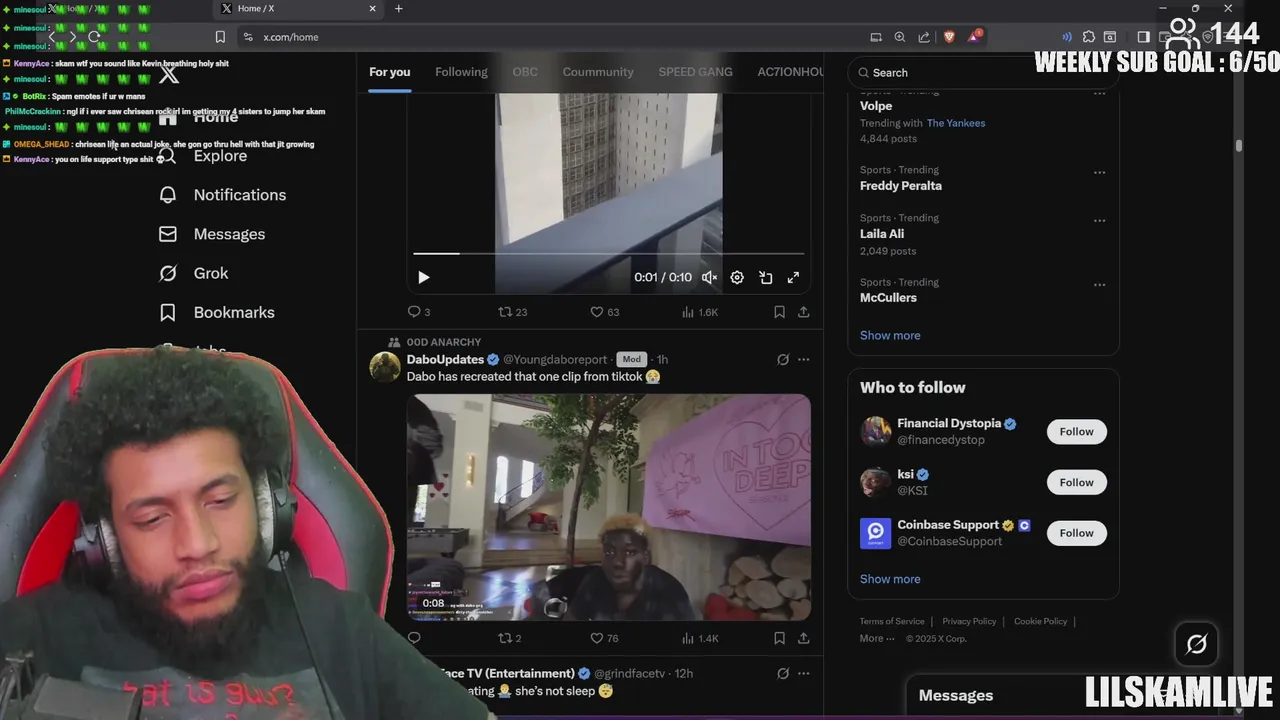Bookmark this page in browser toolbar
Screen dimensions: 1280x720
(x=220, y=37)
